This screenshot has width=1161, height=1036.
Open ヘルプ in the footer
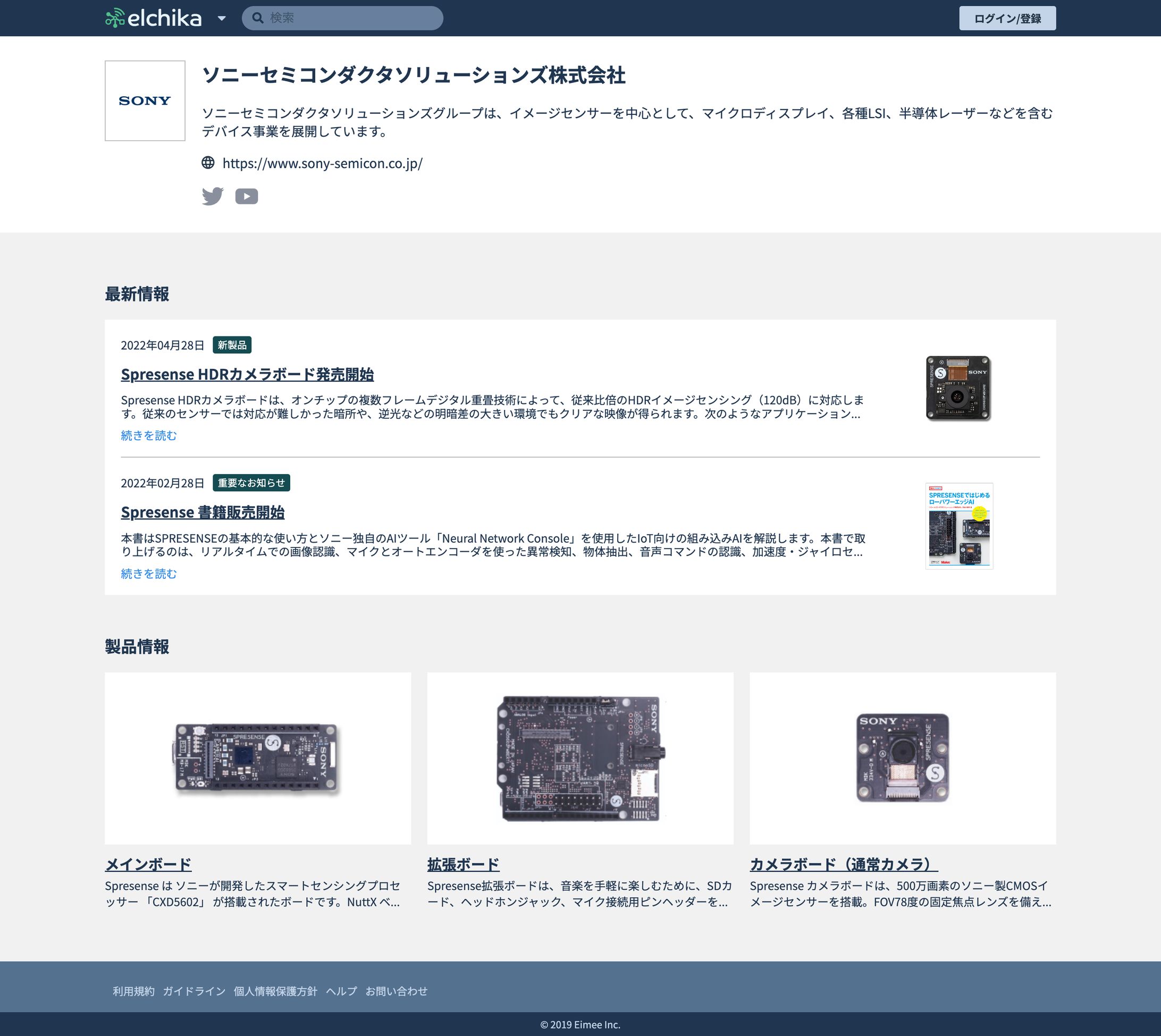[341, 991]
